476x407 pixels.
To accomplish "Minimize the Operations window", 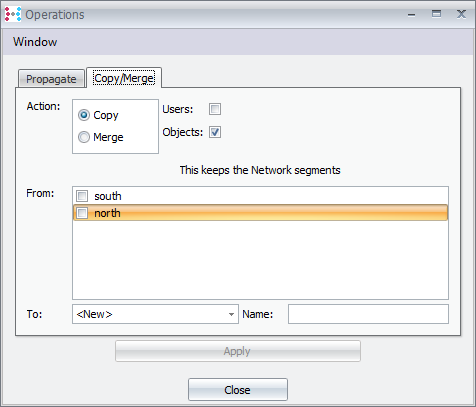I will pyautogui.click(x=412, y=15).
